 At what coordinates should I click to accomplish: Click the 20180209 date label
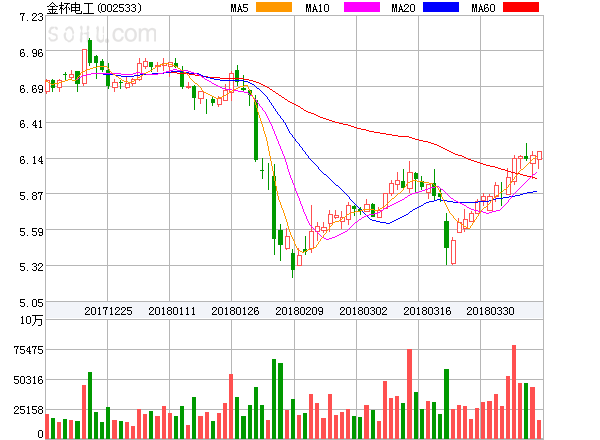point(299,311)
